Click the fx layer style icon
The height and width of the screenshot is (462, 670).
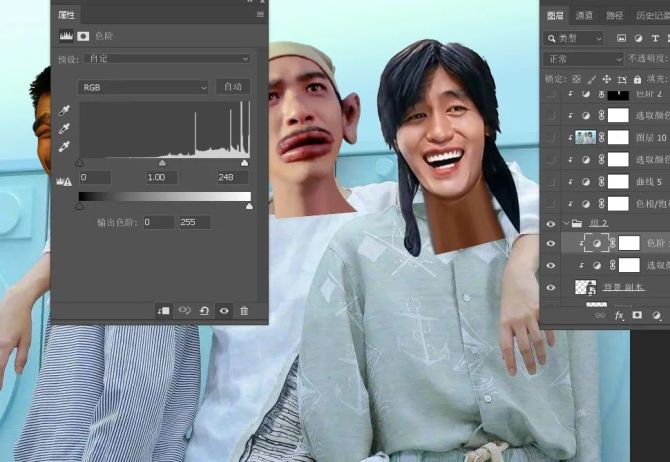tap(619, 315)
